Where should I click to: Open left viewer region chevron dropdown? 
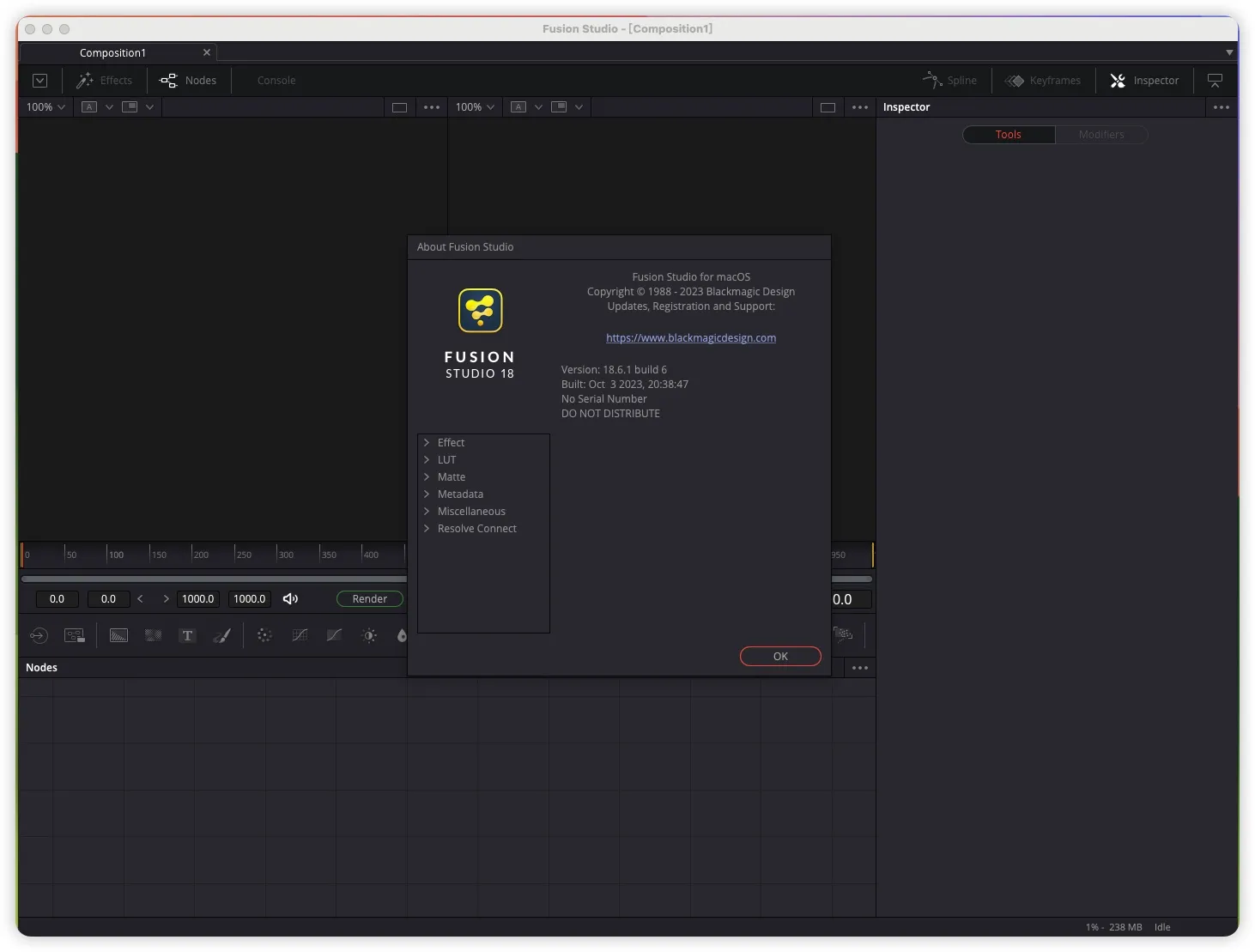[149, 107]
